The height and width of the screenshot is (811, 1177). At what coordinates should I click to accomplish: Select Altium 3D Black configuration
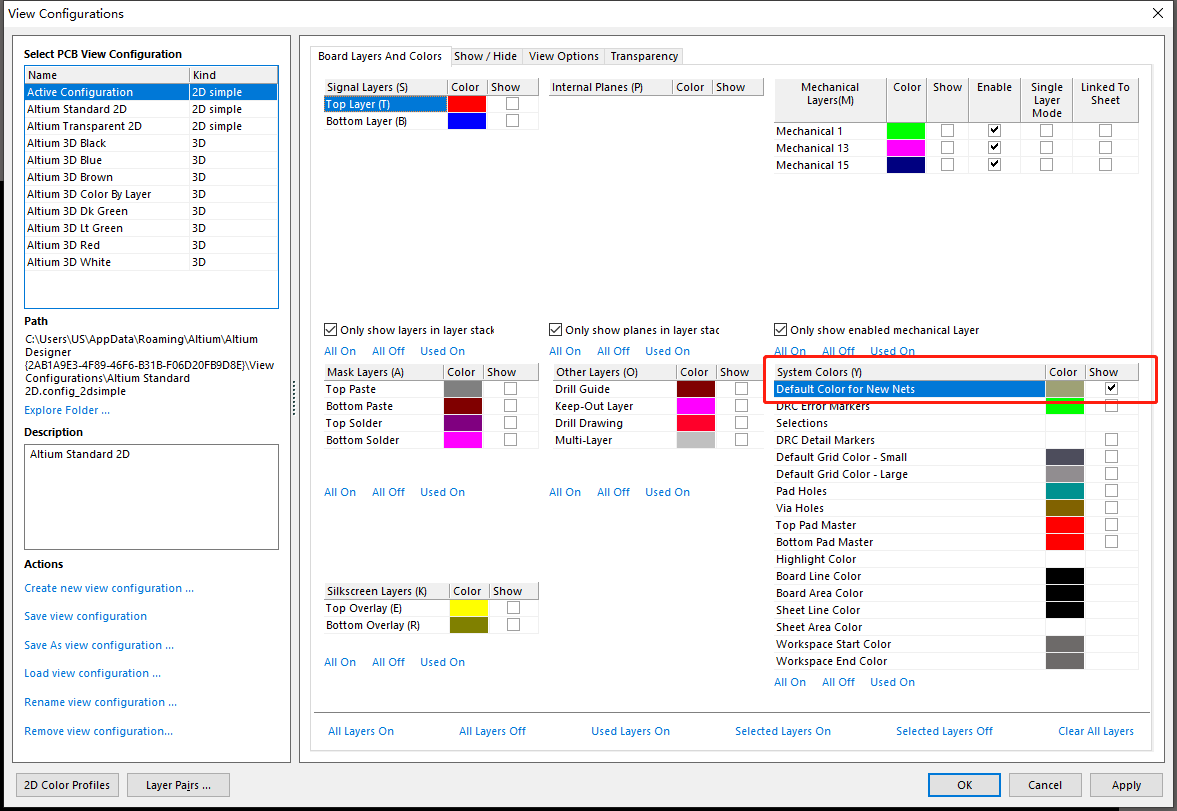pos(152,143)
